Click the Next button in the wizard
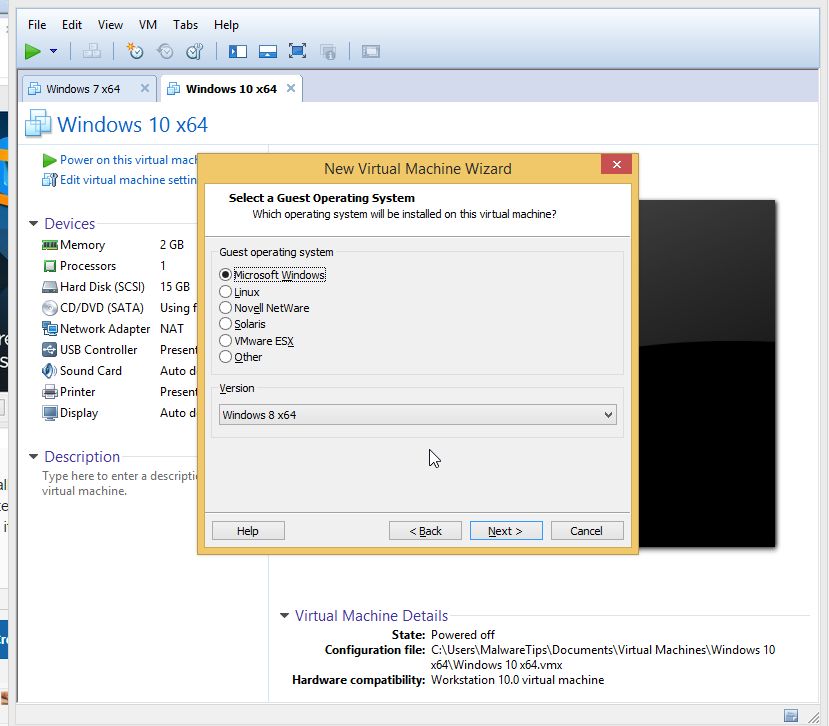Image resolution: width=829 pixels, height=726 pixels. 506,530
